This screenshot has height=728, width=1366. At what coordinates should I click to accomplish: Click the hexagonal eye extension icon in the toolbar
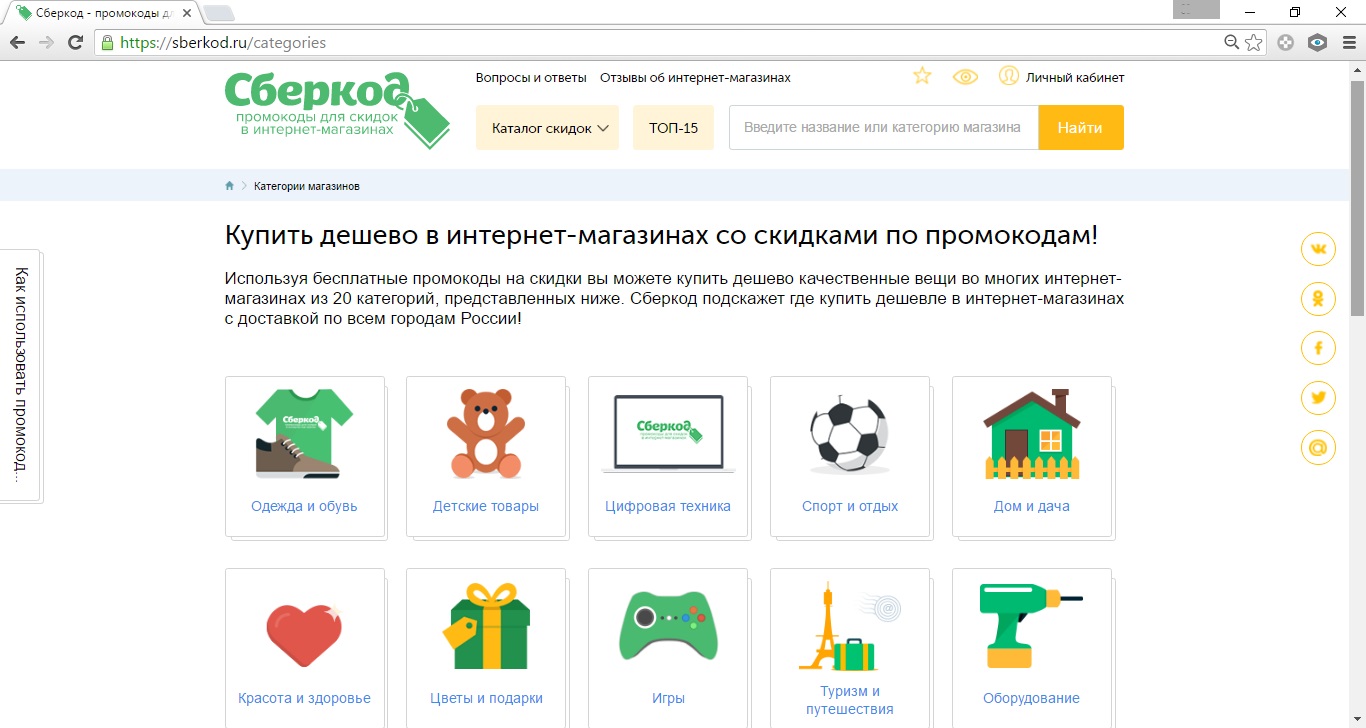click(x=1318, y=43)
